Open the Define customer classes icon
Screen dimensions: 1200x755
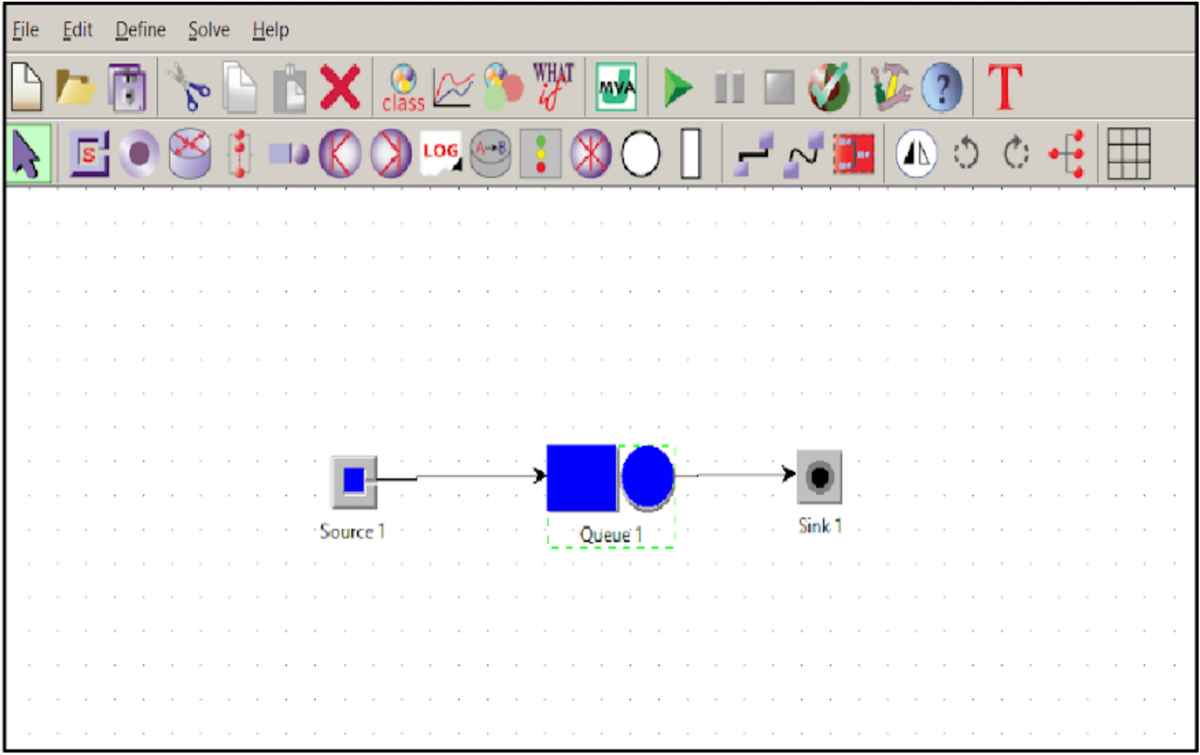click(x=403, y=88)
